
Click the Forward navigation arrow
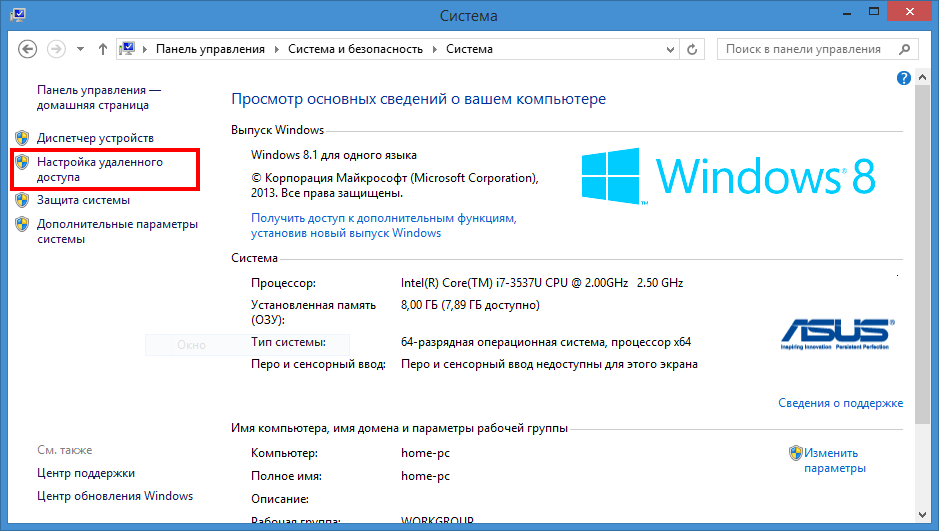56,49
